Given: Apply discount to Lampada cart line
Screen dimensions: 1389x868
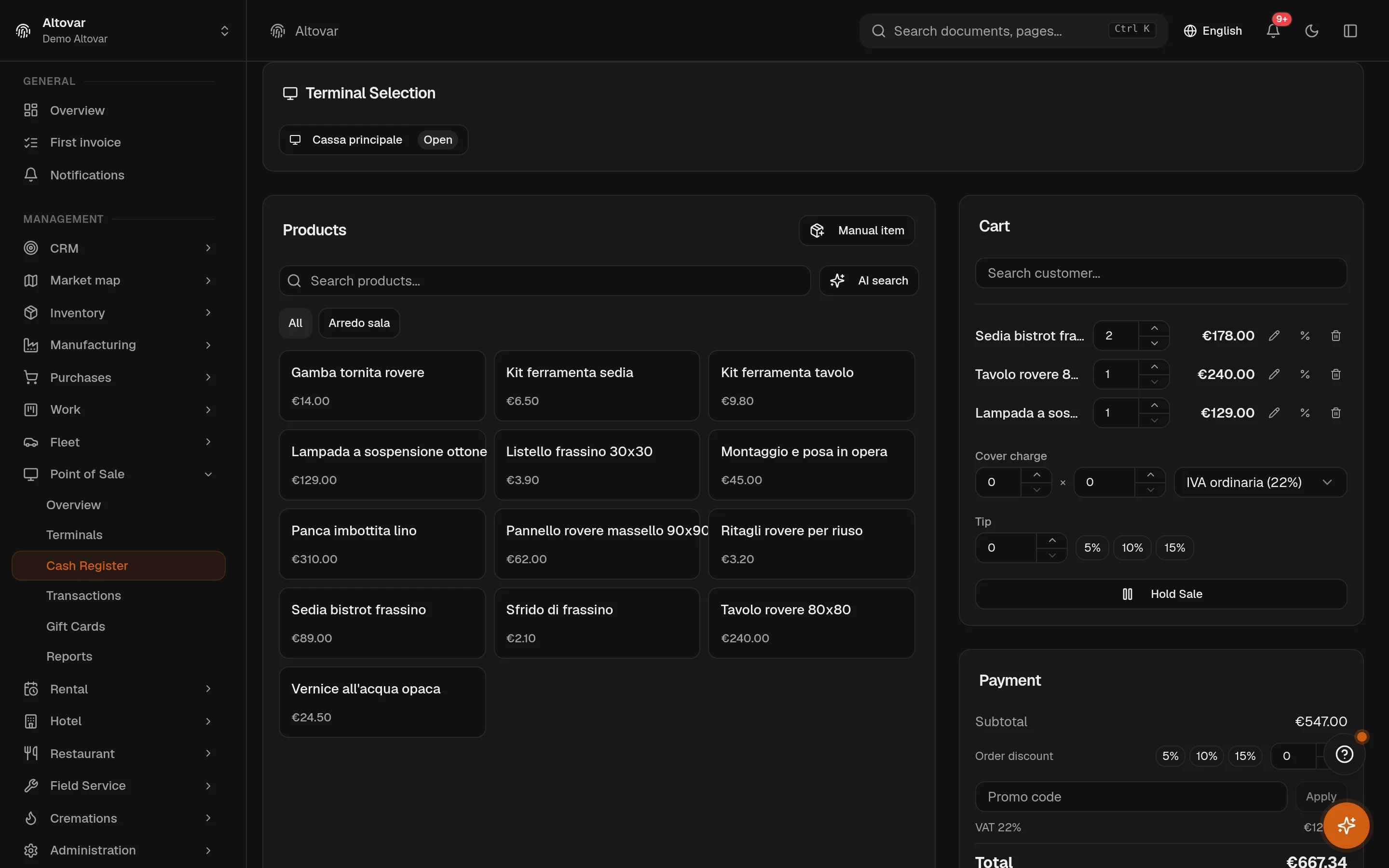Looking at the screenshot, I should (1305, 413).
